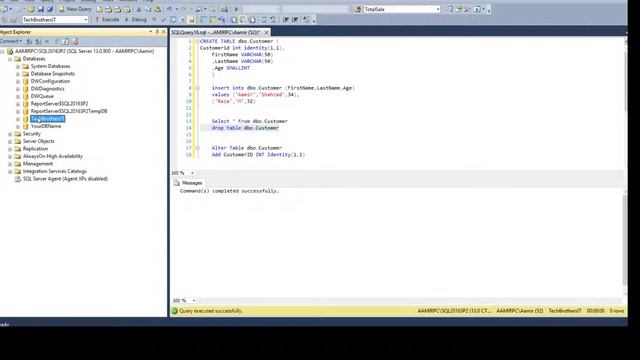
Task: Close the SQLQuery16.sql tab
Action: (266, 32)
